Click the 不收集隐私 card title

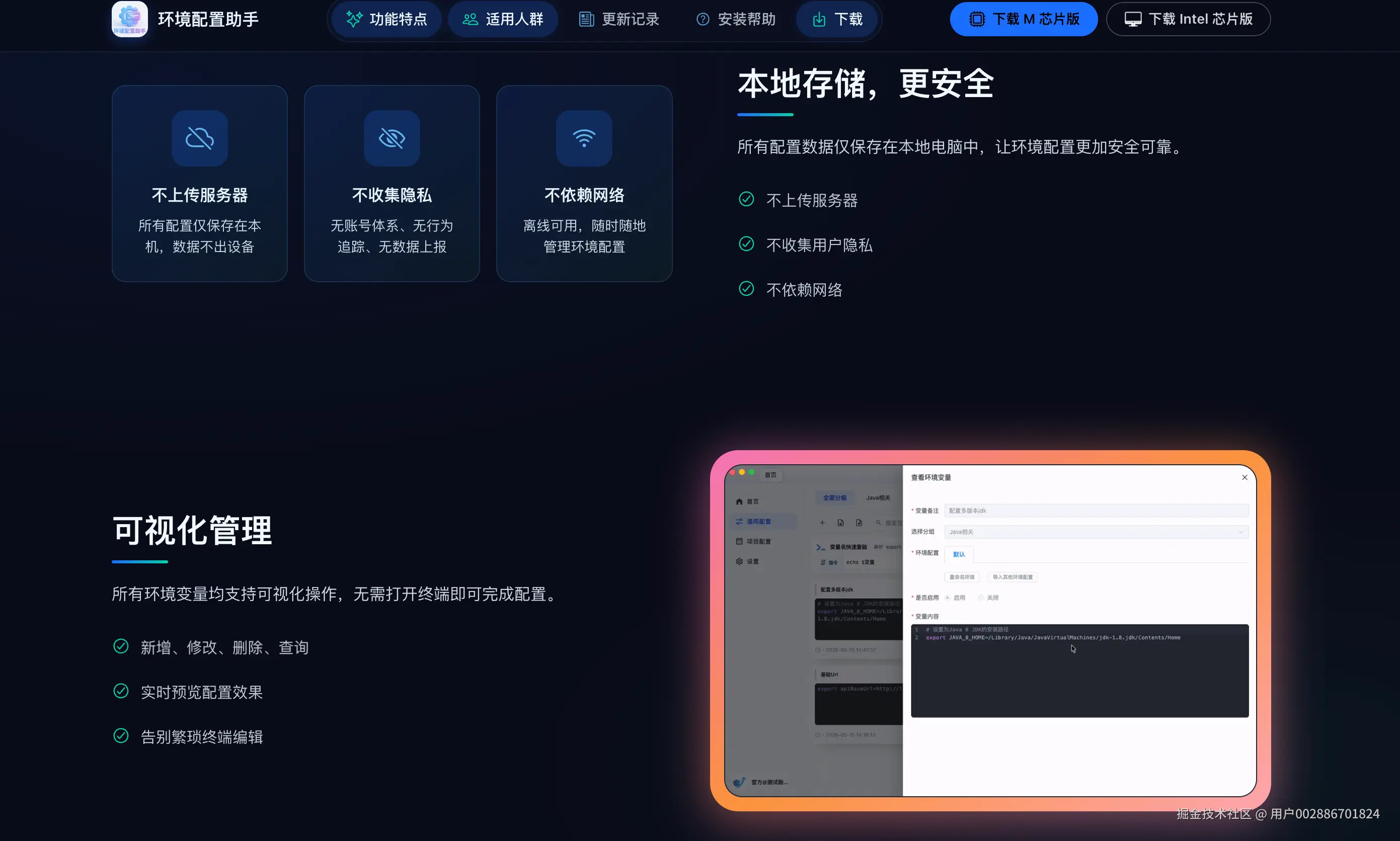(x=392, y=196)
